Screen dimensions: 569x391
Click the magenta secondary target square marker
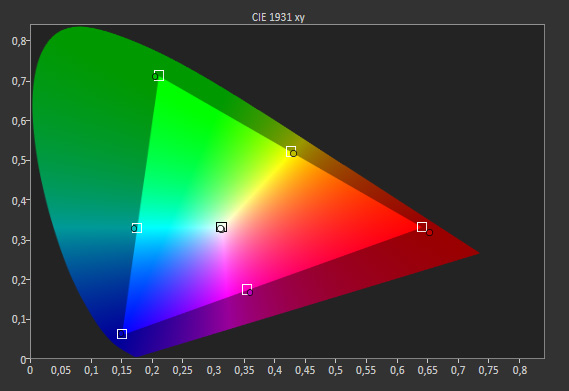[x=247, y=289]
